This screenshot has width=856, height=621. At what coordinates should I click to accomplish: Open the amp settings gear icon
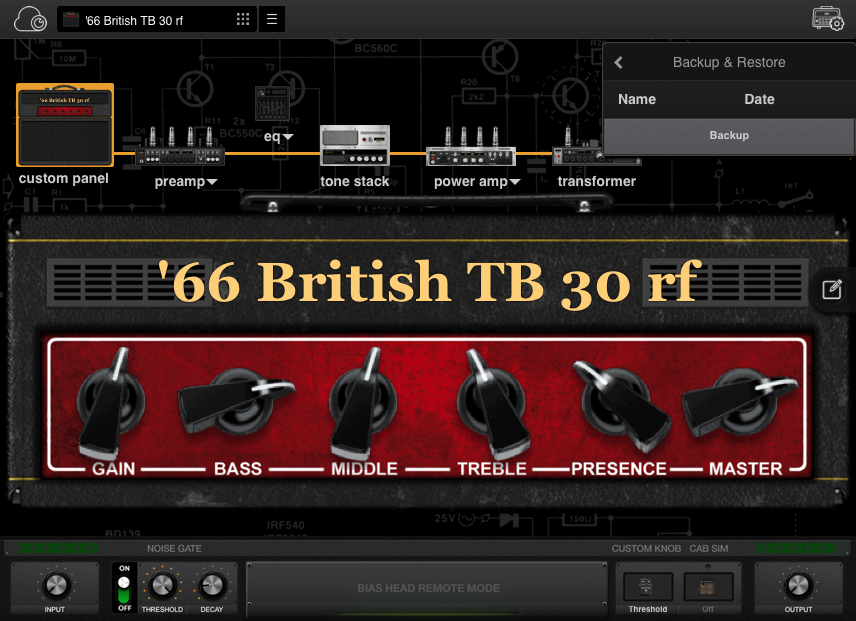[x=829, y=19]
